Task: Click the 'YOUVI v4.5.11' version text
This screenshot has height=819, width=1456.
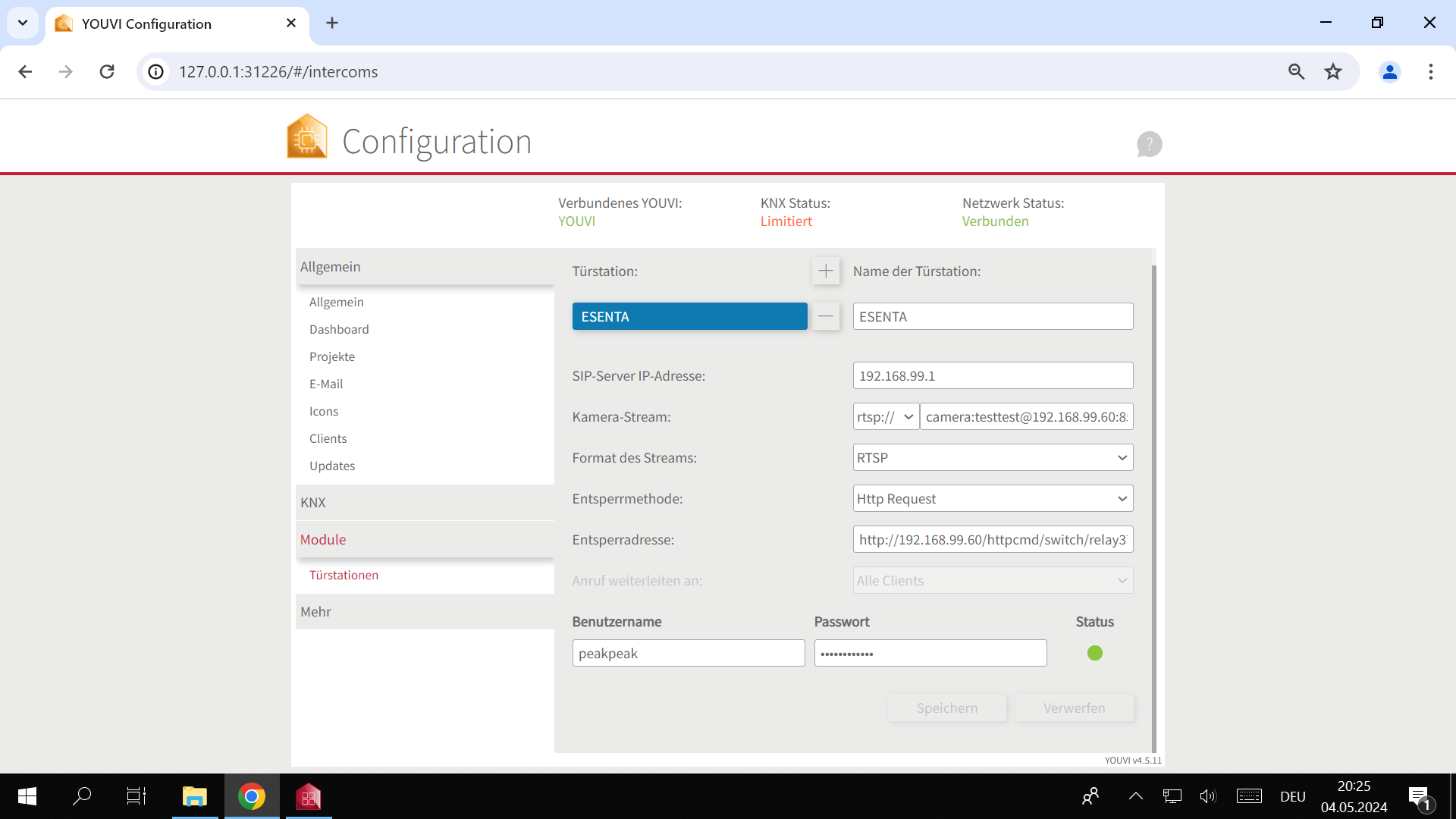Action: pyautogui.click(x=1133, y=760)
